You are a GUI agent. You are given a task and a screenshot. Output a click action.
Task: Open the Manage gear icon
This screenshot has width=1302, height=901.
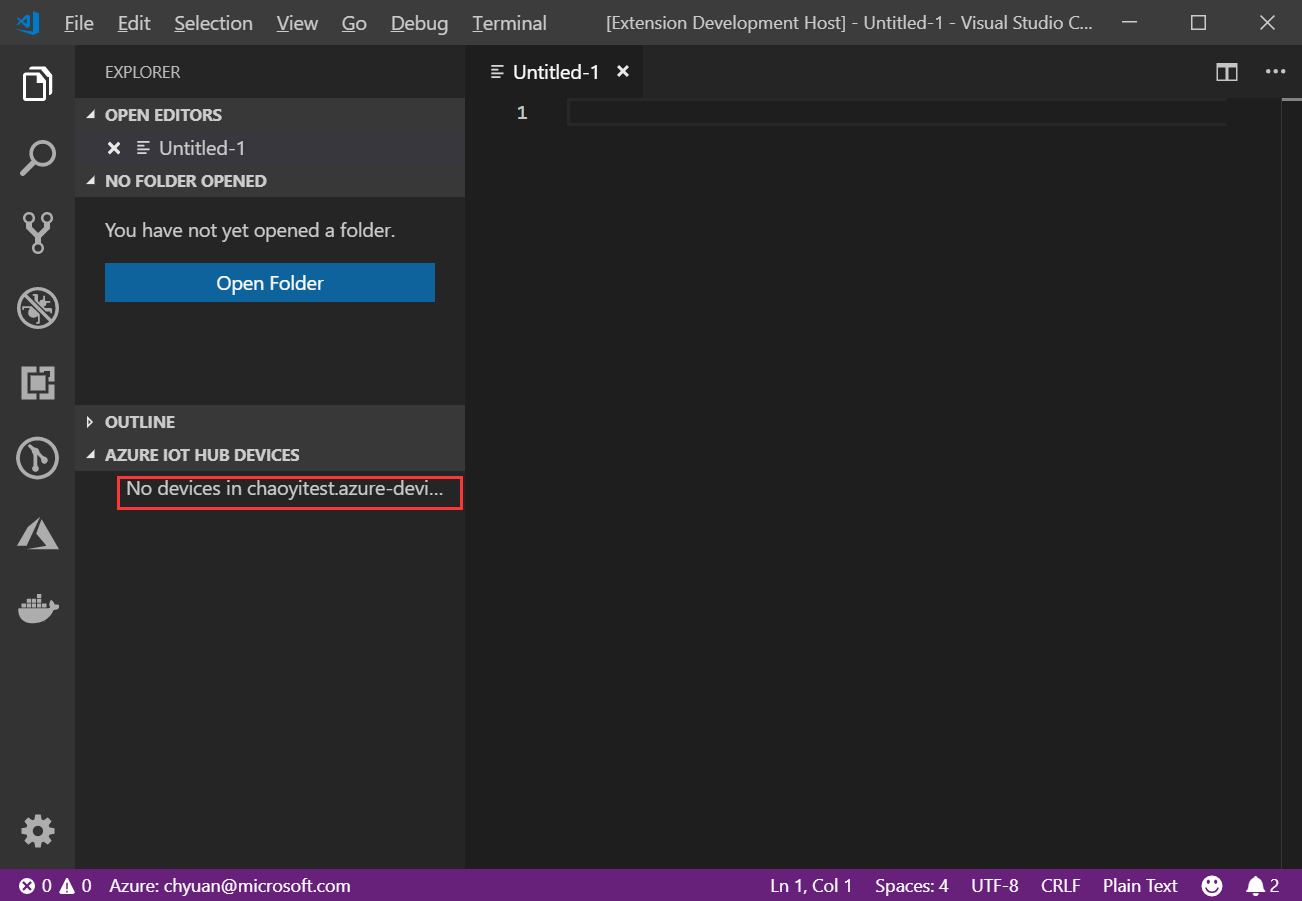tap(38, 831)
